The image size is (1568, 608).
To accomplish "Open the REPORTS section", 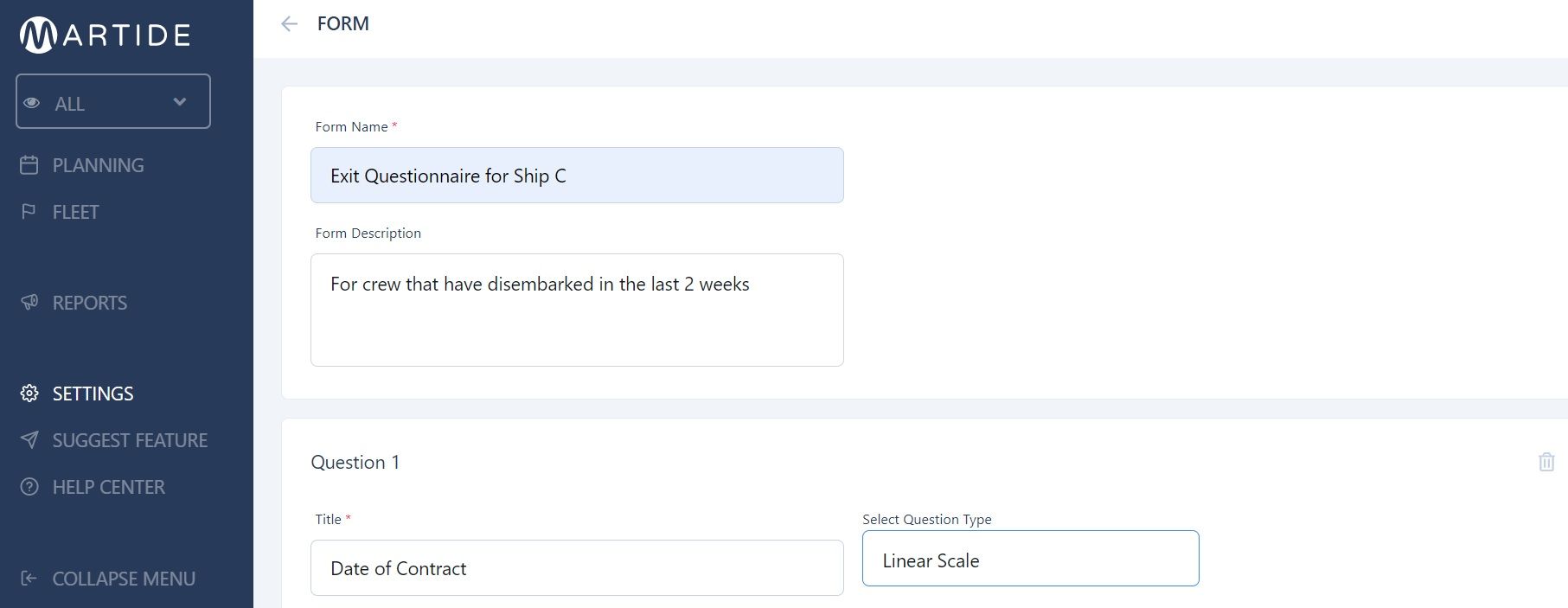I will click(90, 303).
